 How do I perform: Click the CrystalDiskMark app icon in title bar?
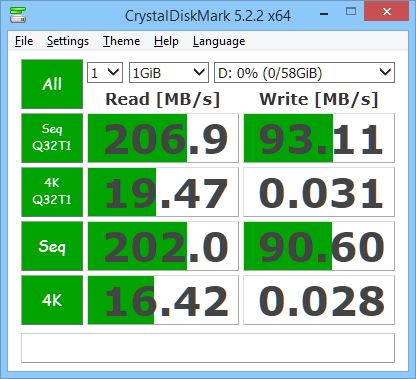[18, 14]
